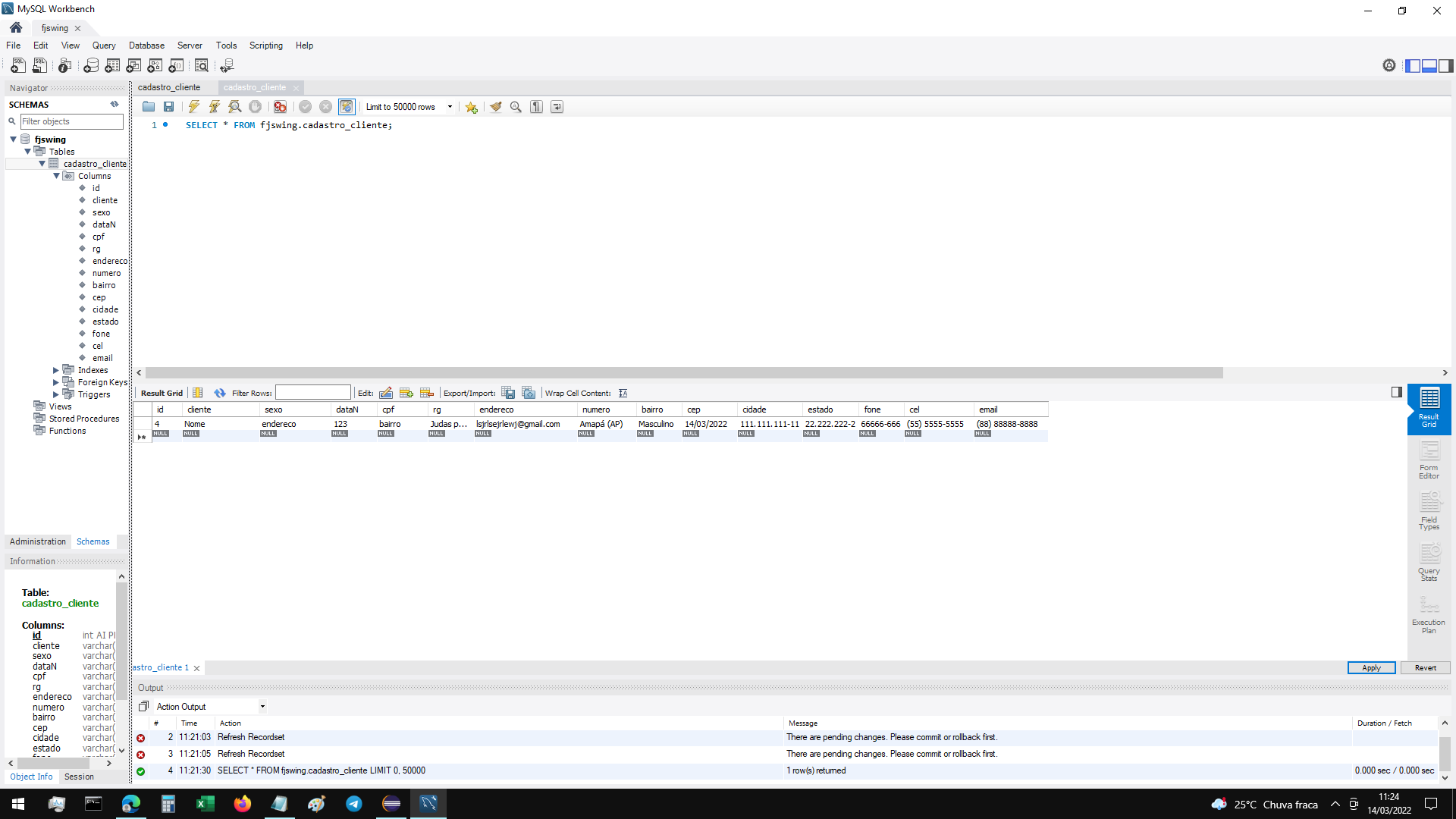Toggle the left sidebar panel visibility
1456x819 pixels.
click(x=1413, y=66)
